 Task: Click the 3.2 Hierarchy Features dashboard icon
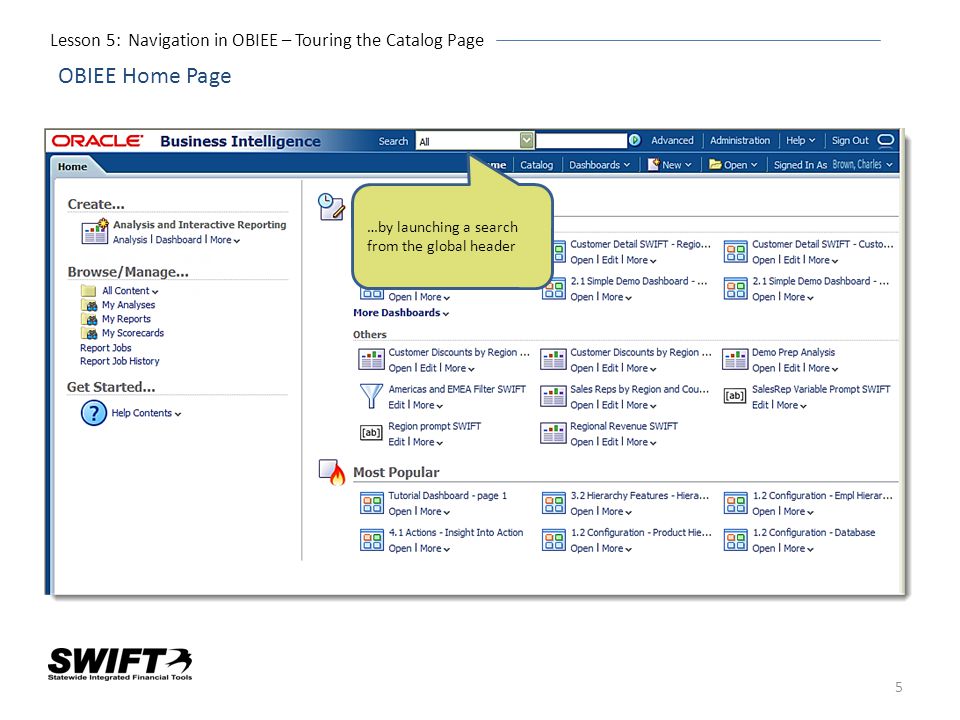(554, 503)
